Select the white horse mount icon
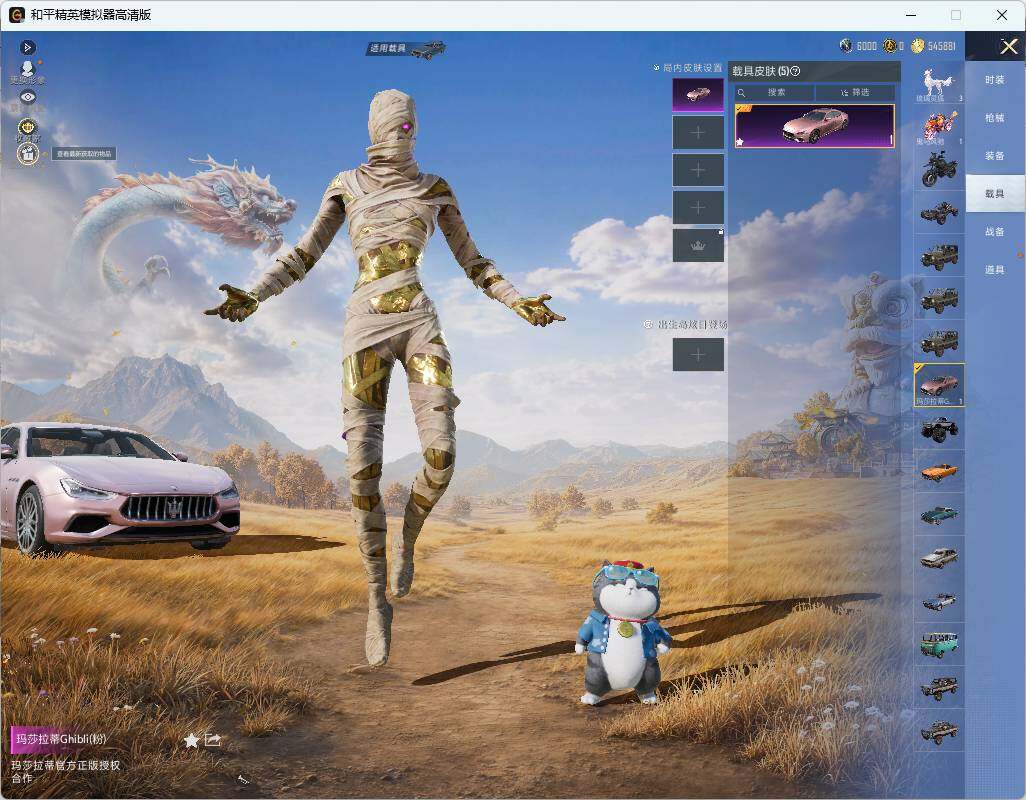Screen dimensions: 1026x800 coord(939,82)
